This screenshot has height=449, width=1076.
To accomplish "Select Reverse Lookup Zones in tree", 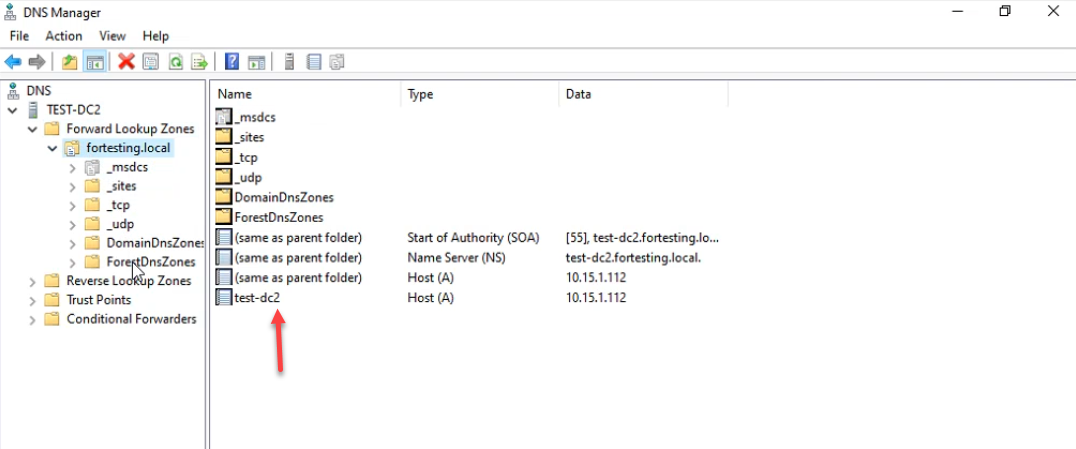I will 129,281.
